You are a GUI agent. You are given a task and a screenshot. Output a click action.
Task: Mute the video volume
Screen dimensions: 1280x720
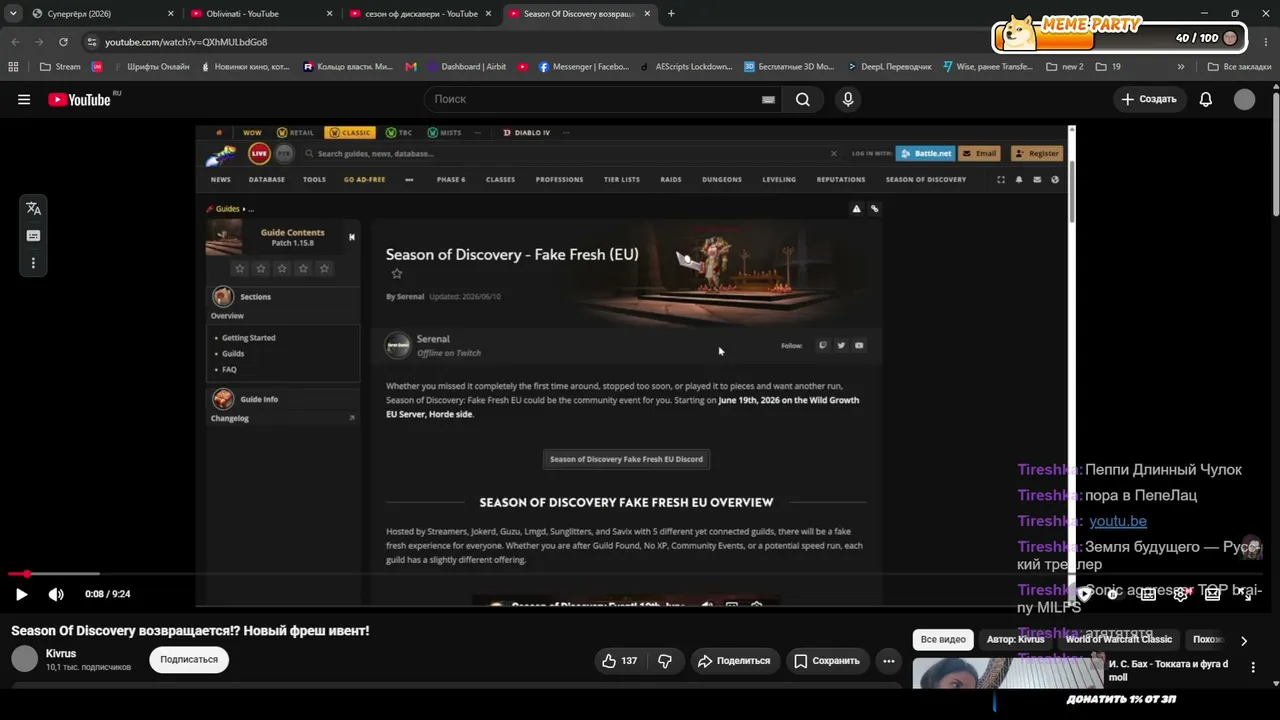[x=56, y=594]
